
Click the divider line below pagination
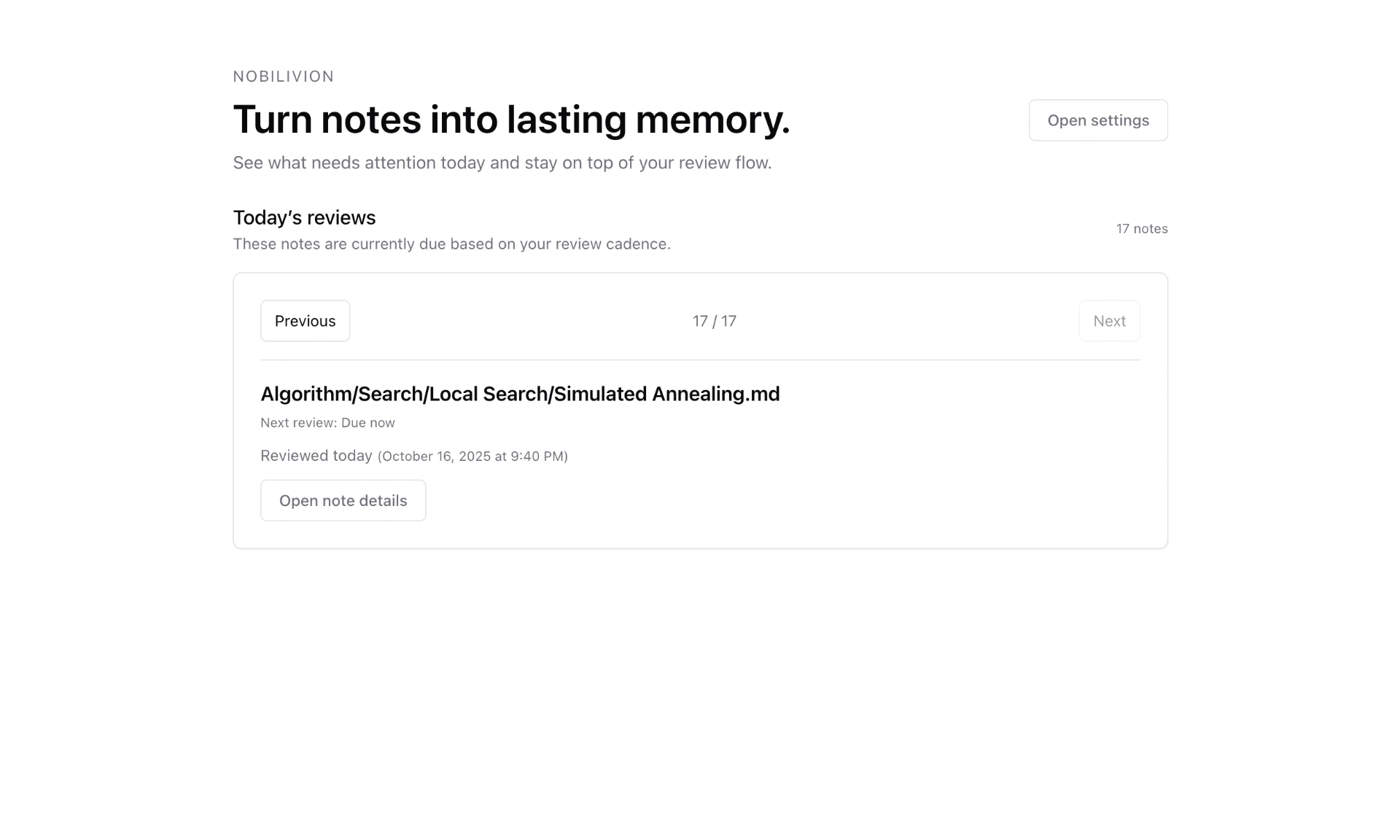[x=700, y=360]
